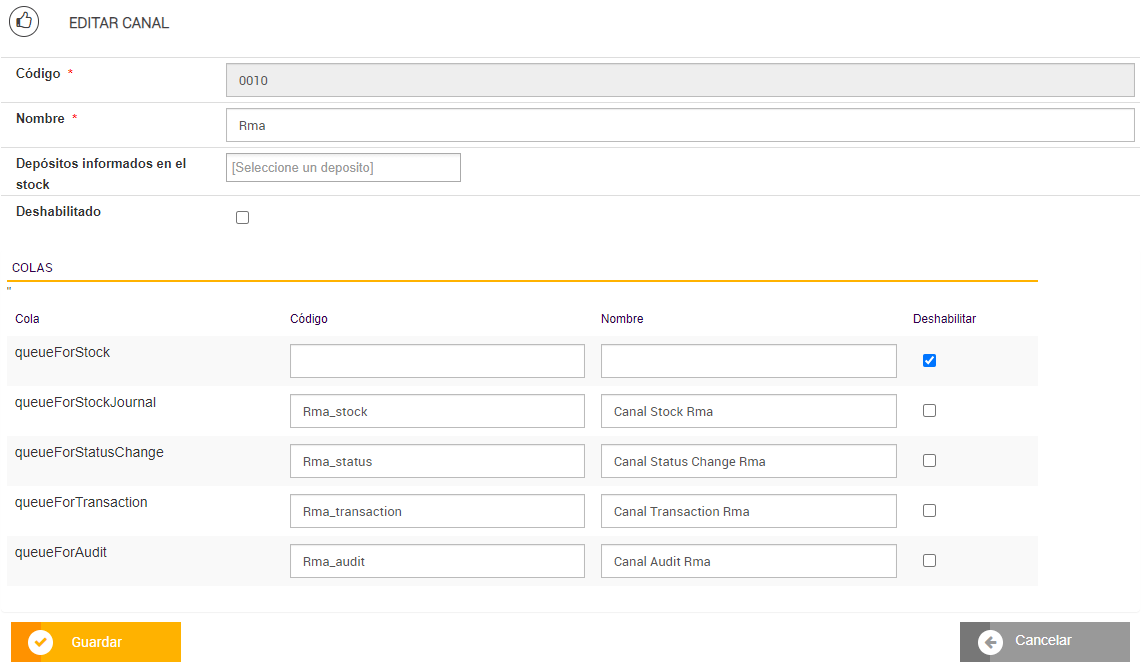Edit the Rma_stock code field

click(x=437, y=411)
